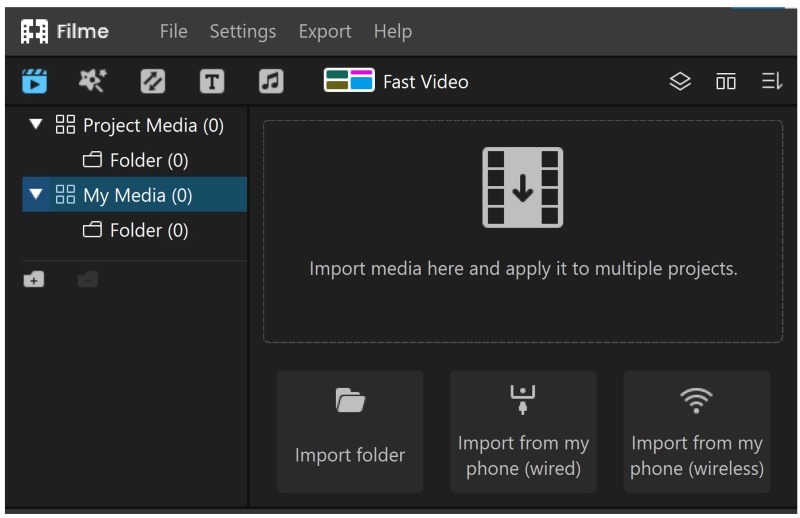The image size is (800, 518).
Task: Open the sort list icon
Action: point(771,81)
